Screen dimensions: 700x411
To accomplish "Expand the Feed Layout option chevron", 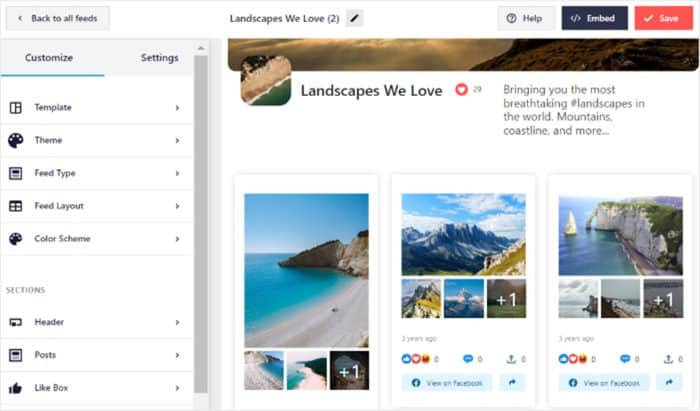I will (x=177, y=206).
